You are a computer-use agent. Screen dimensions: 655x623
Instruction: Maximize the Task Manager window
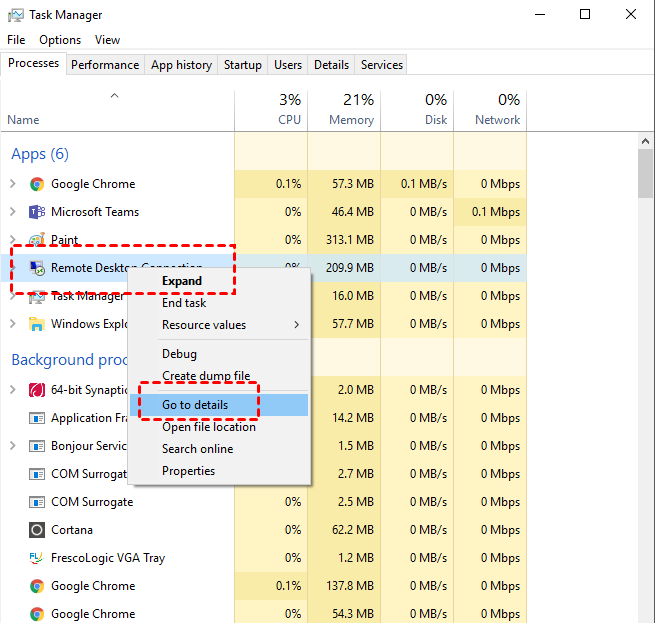pos(585,15)
